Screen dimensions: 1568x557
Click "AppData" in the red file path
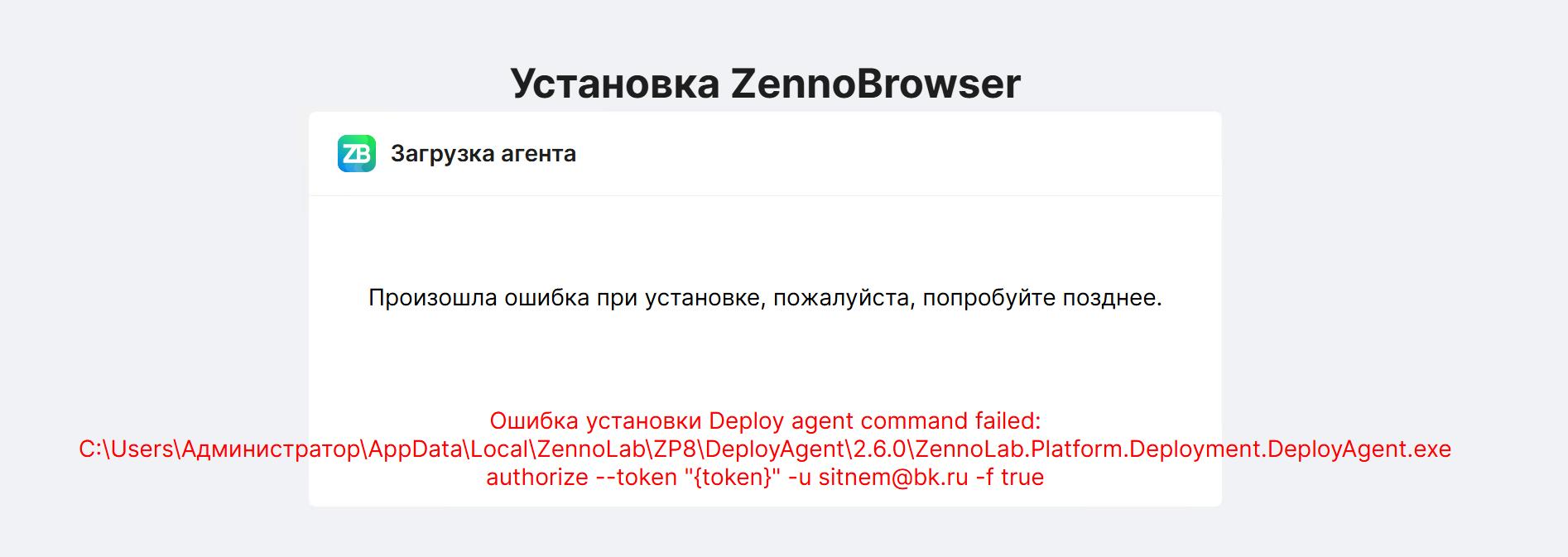pyautogui.click(x=415, y=449)
